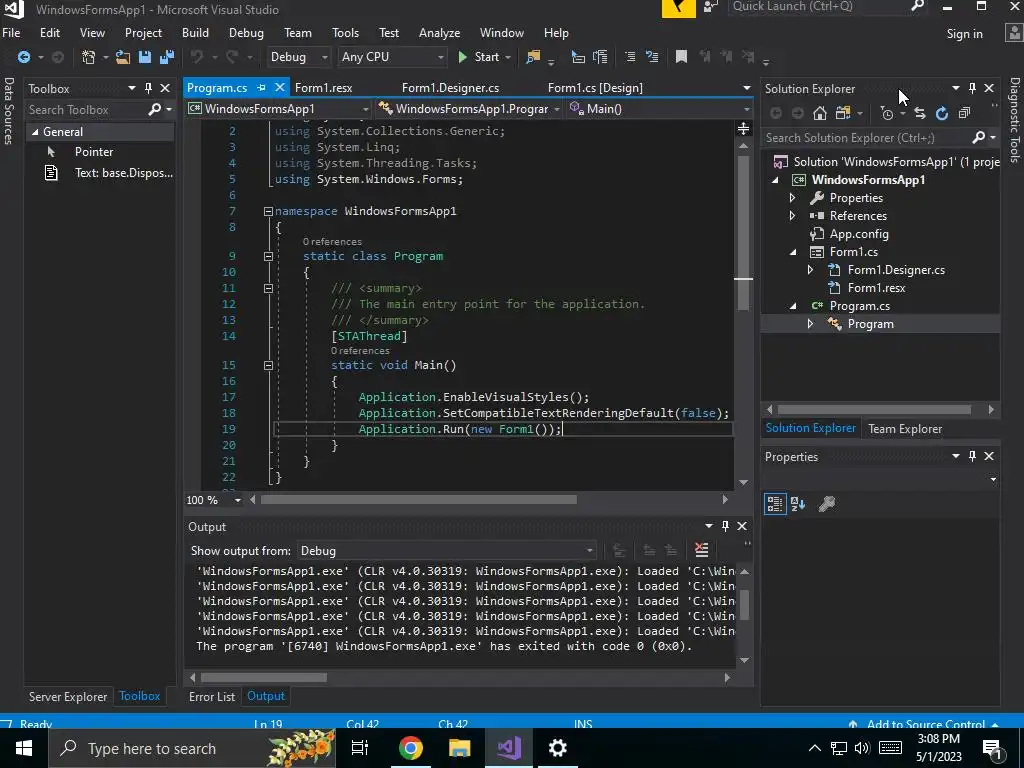Click the split editor icon above scrollbar
The height and width of the screenshot is (768, 1024).
(x=743, y=129)
